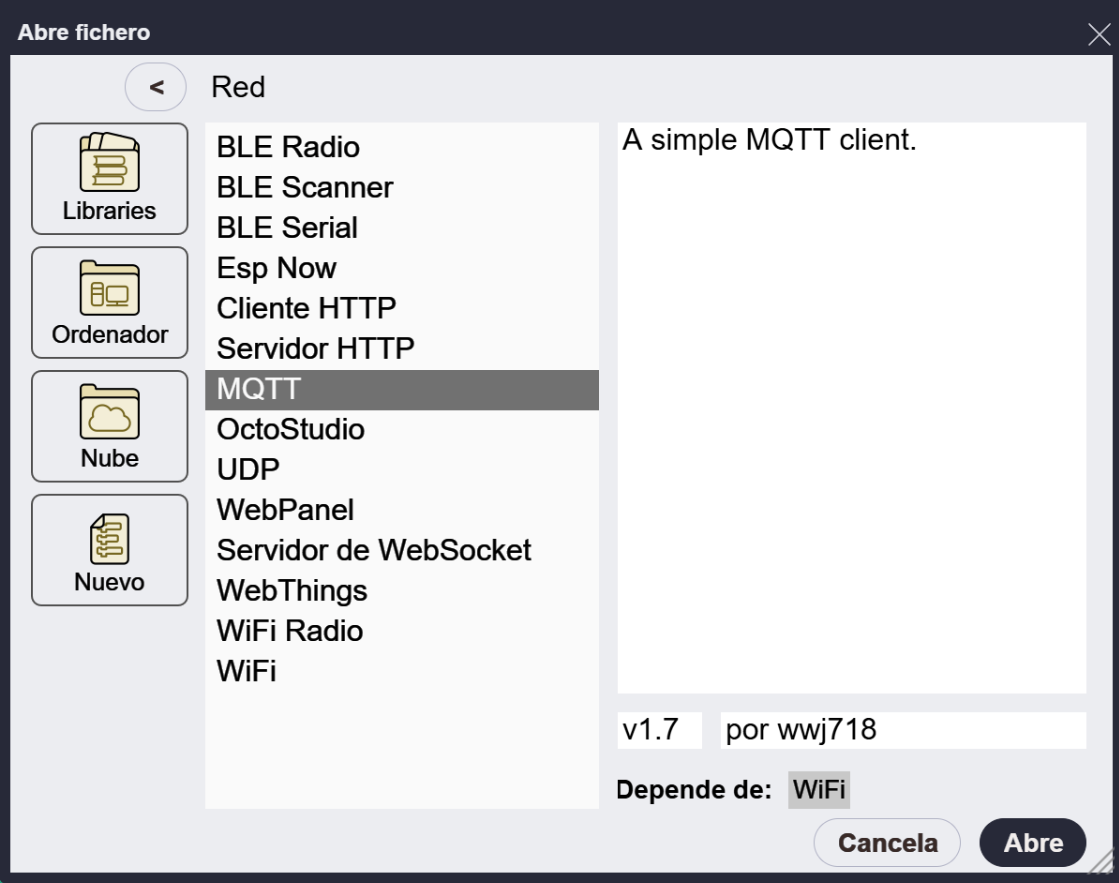The height and width of the screenshot is (883, 1119).
Task: Select WebThings library
Action: (402, 591)
